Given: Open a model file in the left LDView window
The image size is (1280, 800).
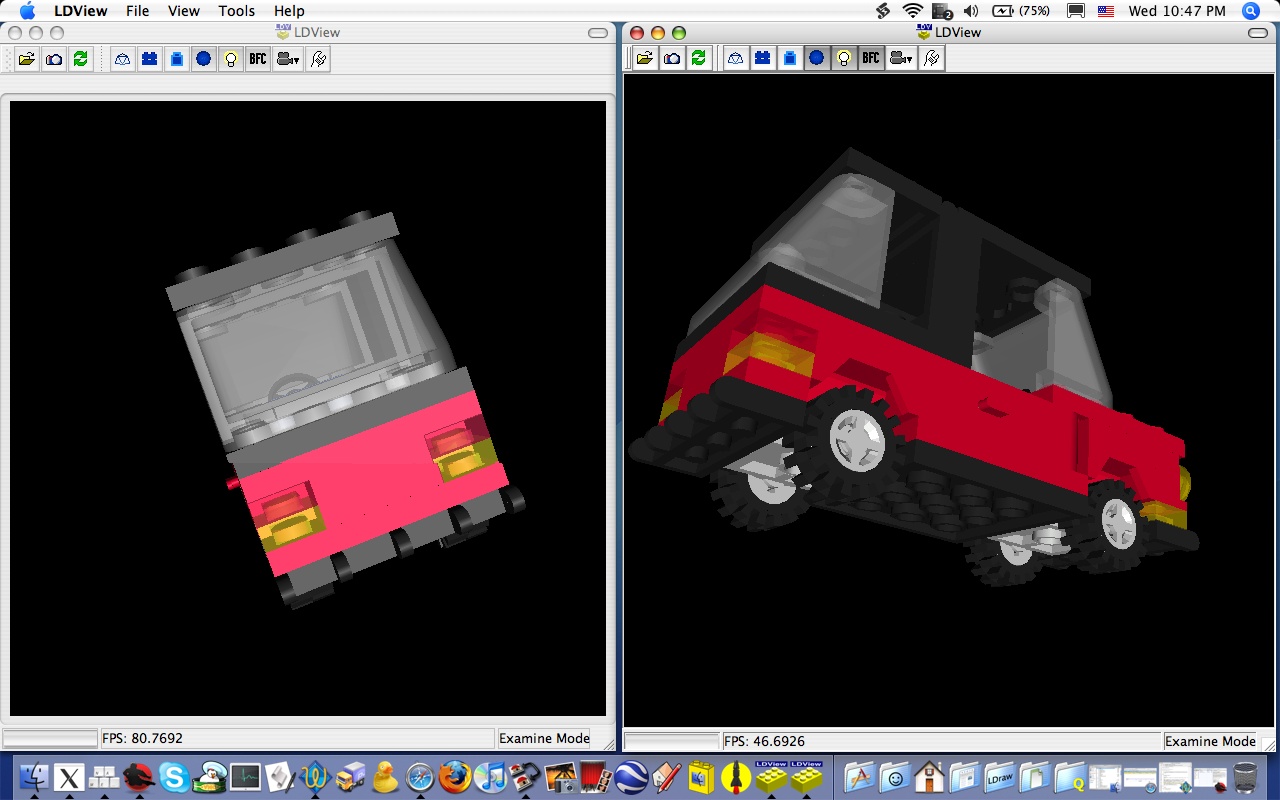Looking at the screenshot, I should pyautogui.click(x=26, y=58).
